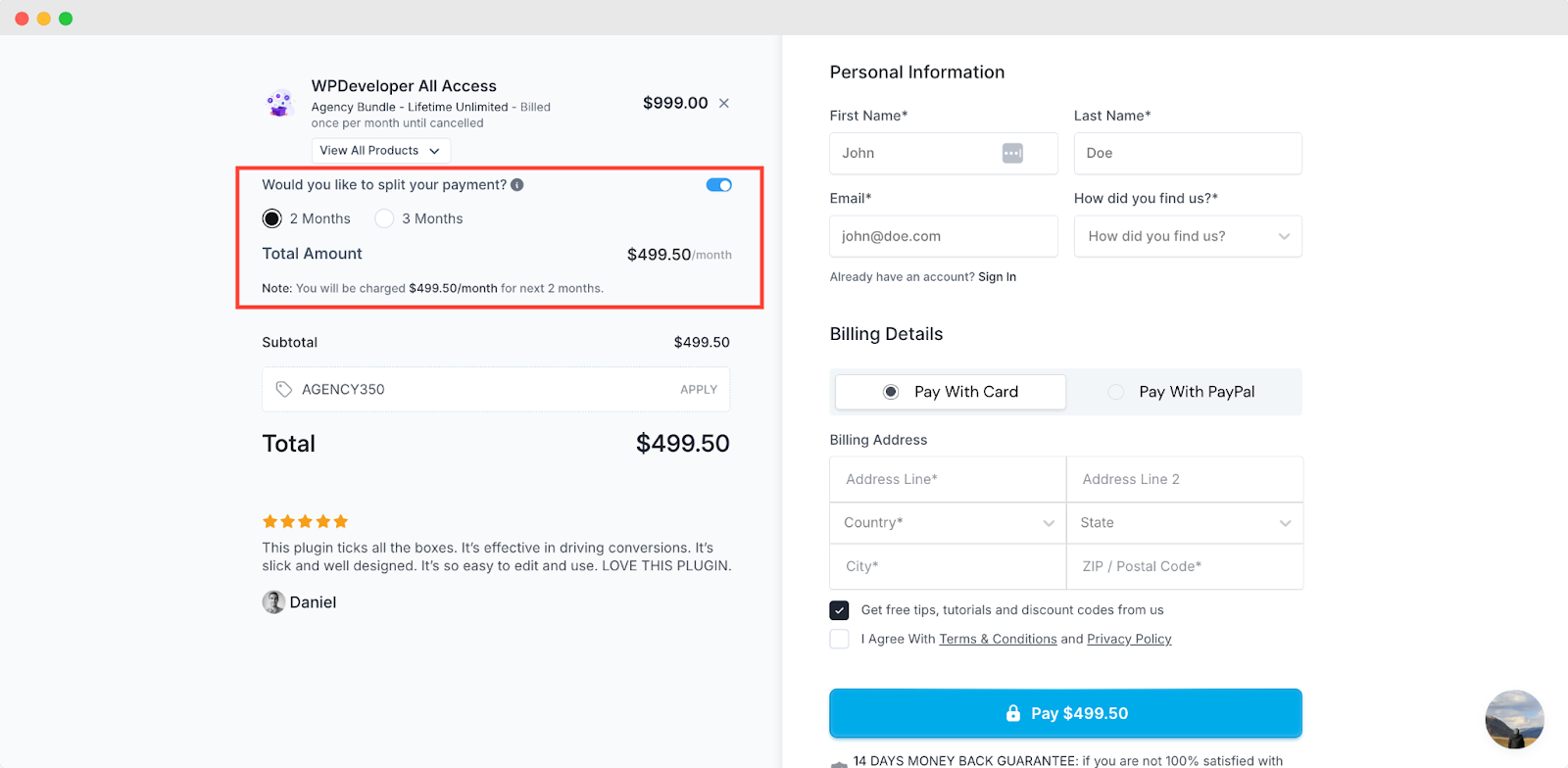Click the Email input field
The image size is (1568, 768).
pos(943,236)
